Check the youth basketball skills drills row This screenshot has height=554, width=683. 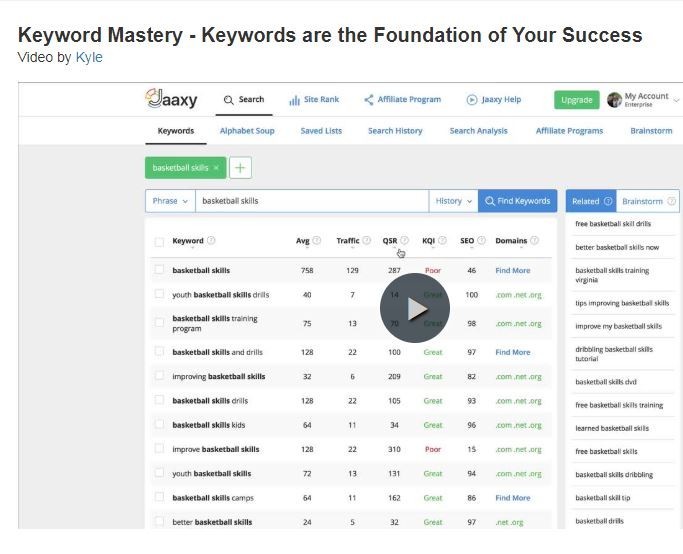click(x=159, y=294)
